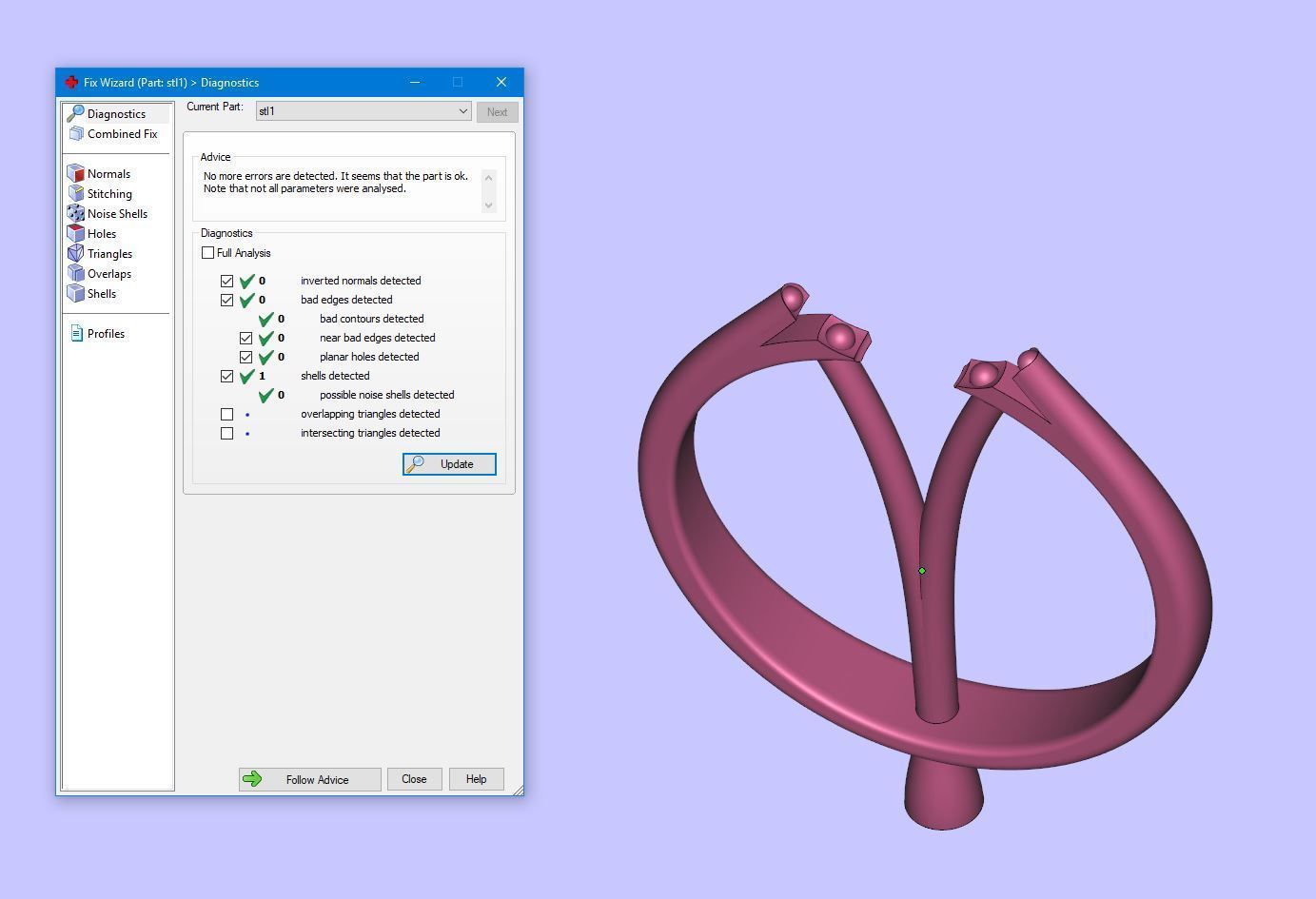Click the Normals cube icon
The width and height of the screenshot is (1316, 899).
(x=76, y=173)
